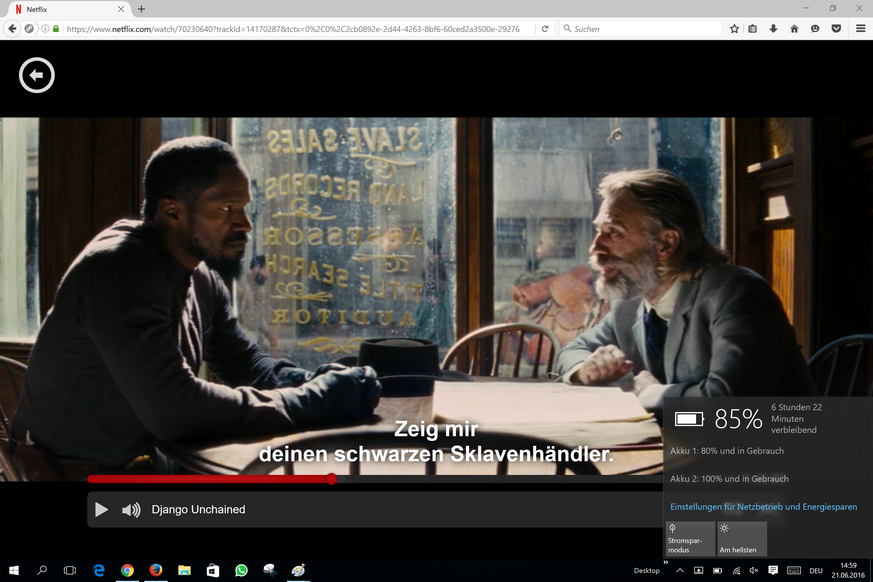Switch to Firefox on taskbar

tap(156, 570)
